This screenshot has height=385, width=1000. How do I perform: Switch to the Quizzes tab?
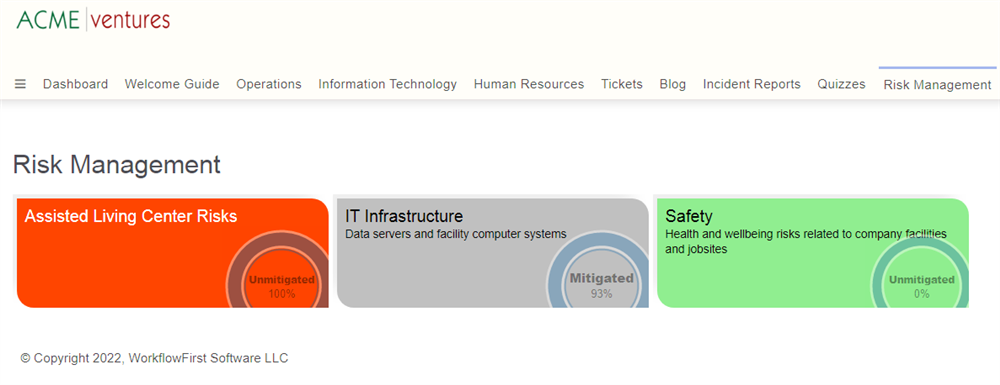841,84
